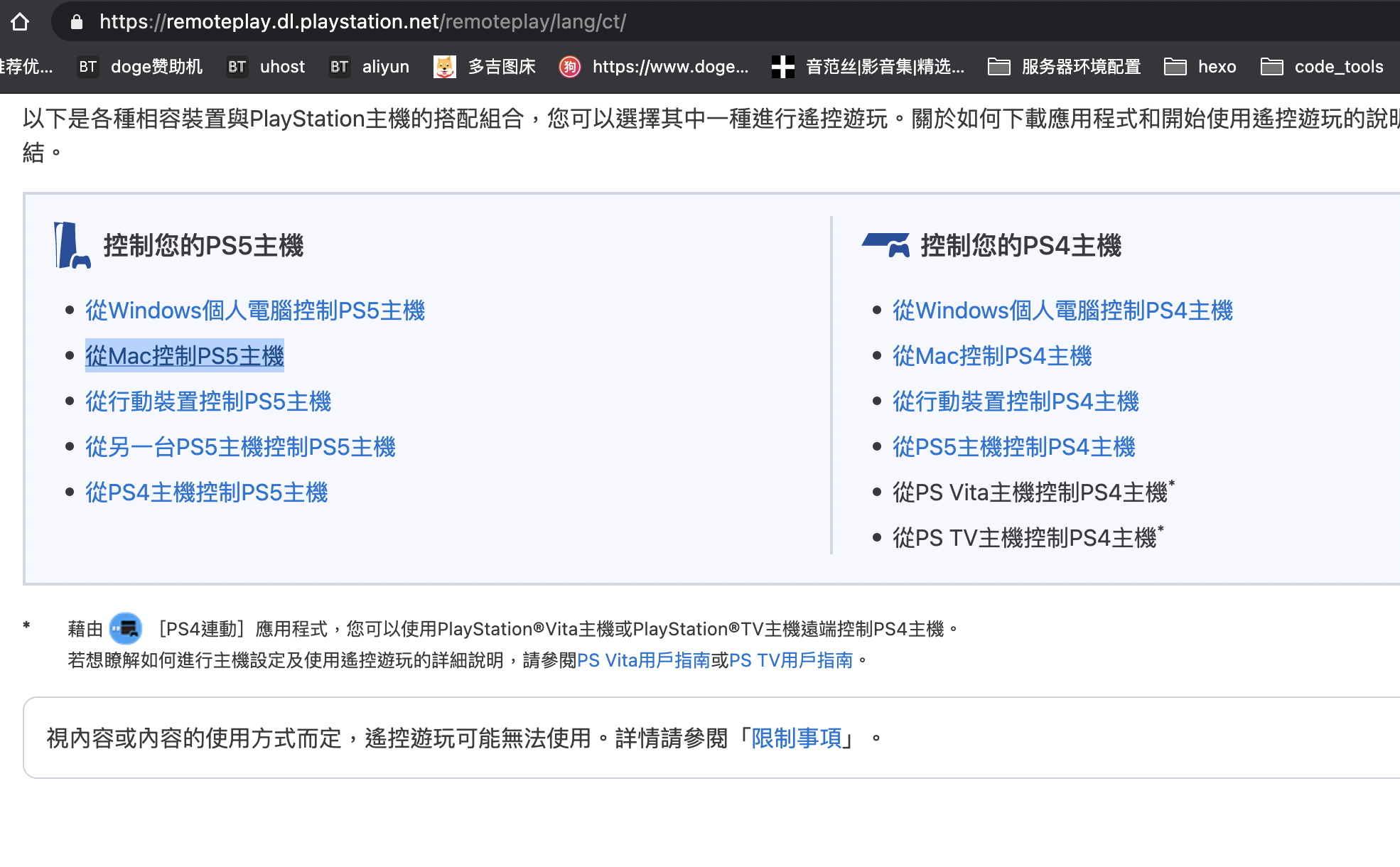Click the Shiba dog icon for 多吉图床

tap(445, 67)
